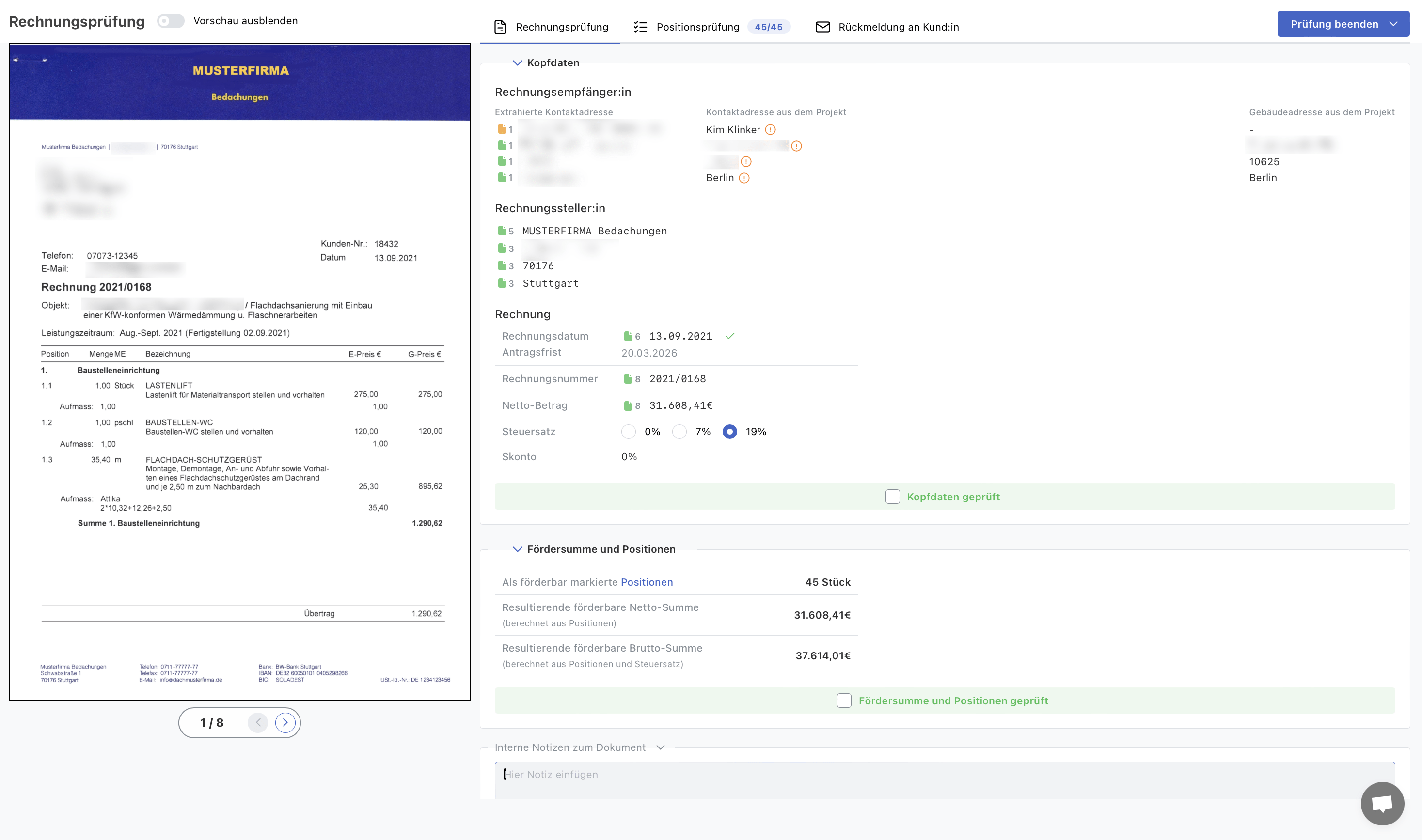Click the 45 Stück value
This screenshot has width=1422, height=840.
(827, 582)
